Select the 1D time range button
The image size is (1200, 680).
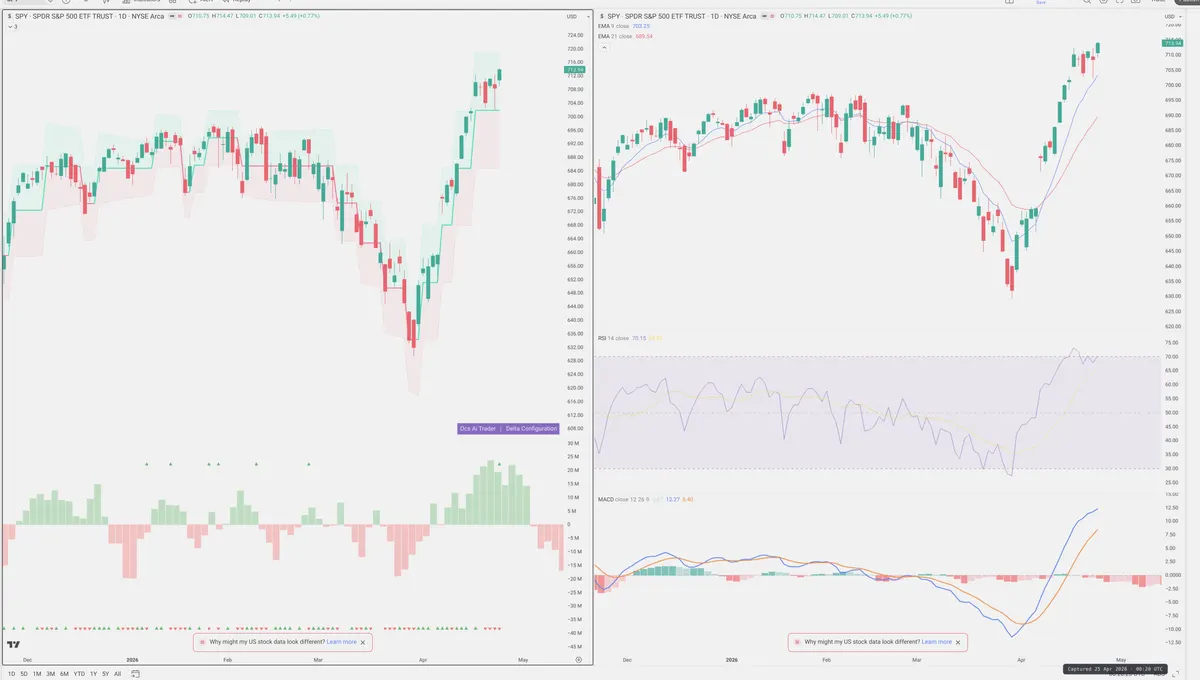pyautogui.click(x=11, y=674)
